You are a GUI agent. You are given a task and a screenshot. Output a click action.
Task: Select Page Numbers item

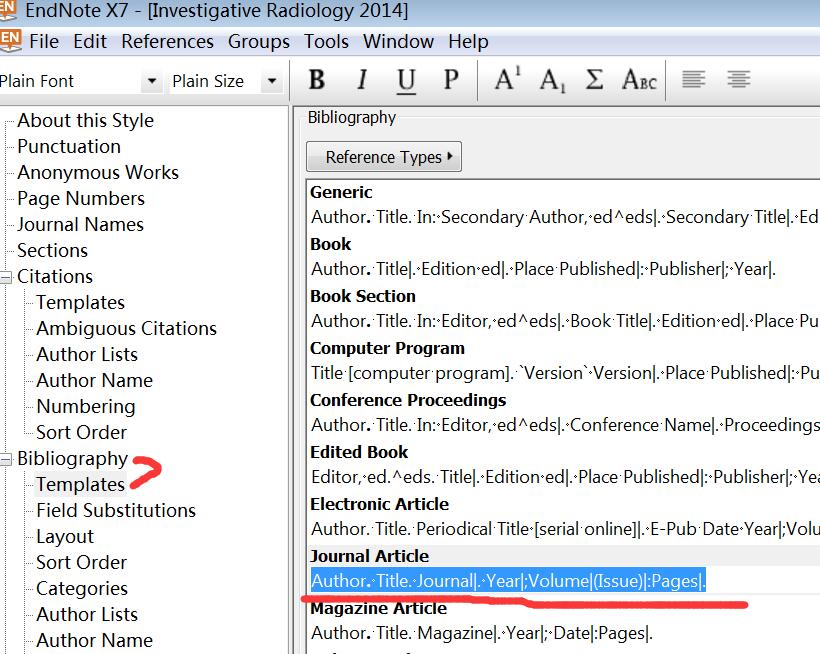coord(81,199)
